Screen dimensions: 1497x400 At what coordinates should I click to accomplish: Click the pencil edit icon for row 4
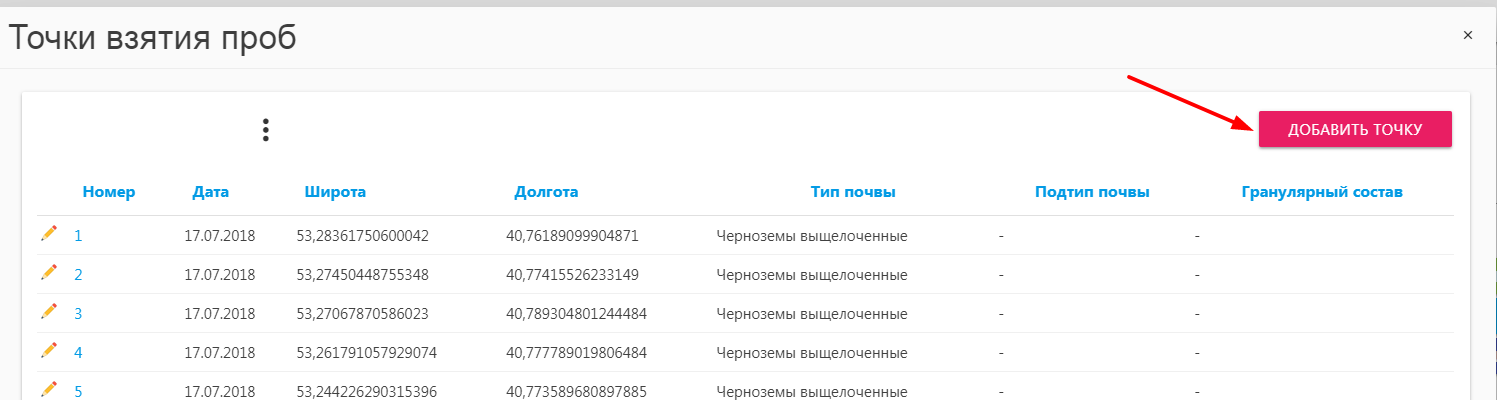[x=49, y=351]
